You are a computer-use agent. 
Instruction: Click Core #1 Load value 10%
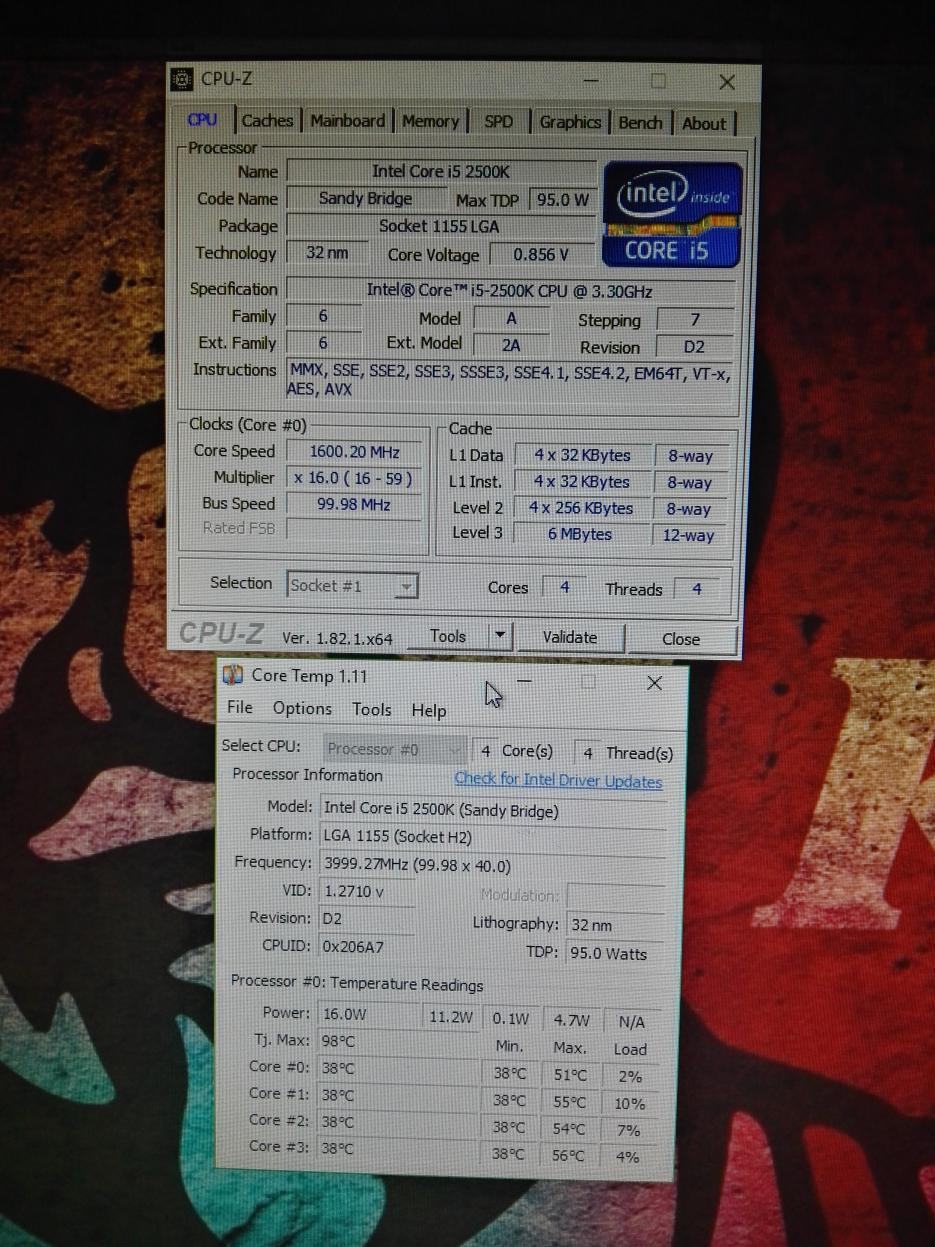point(630,1104)
